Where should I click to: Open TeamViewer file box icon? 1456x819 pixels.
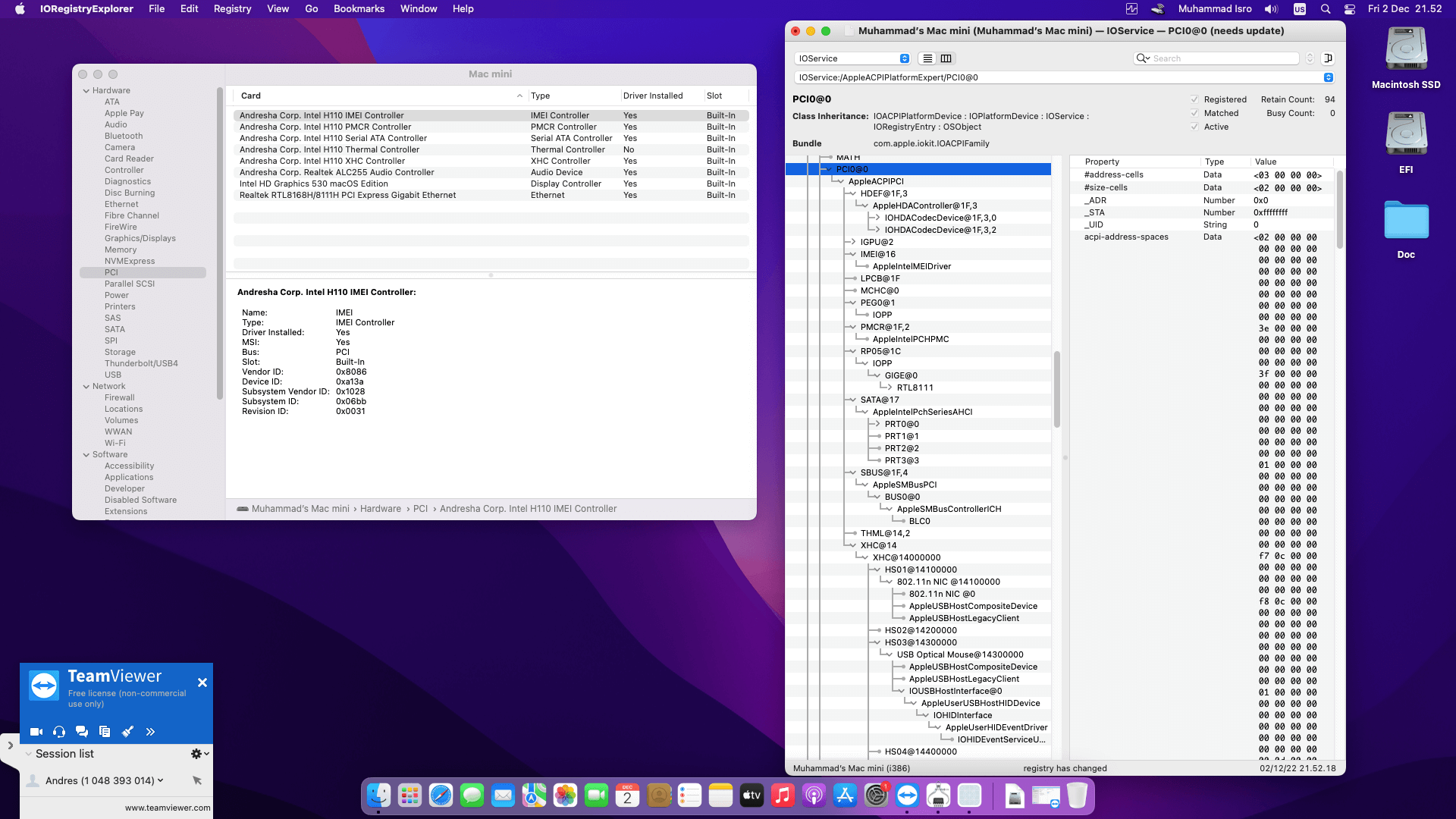click(105, 732)
